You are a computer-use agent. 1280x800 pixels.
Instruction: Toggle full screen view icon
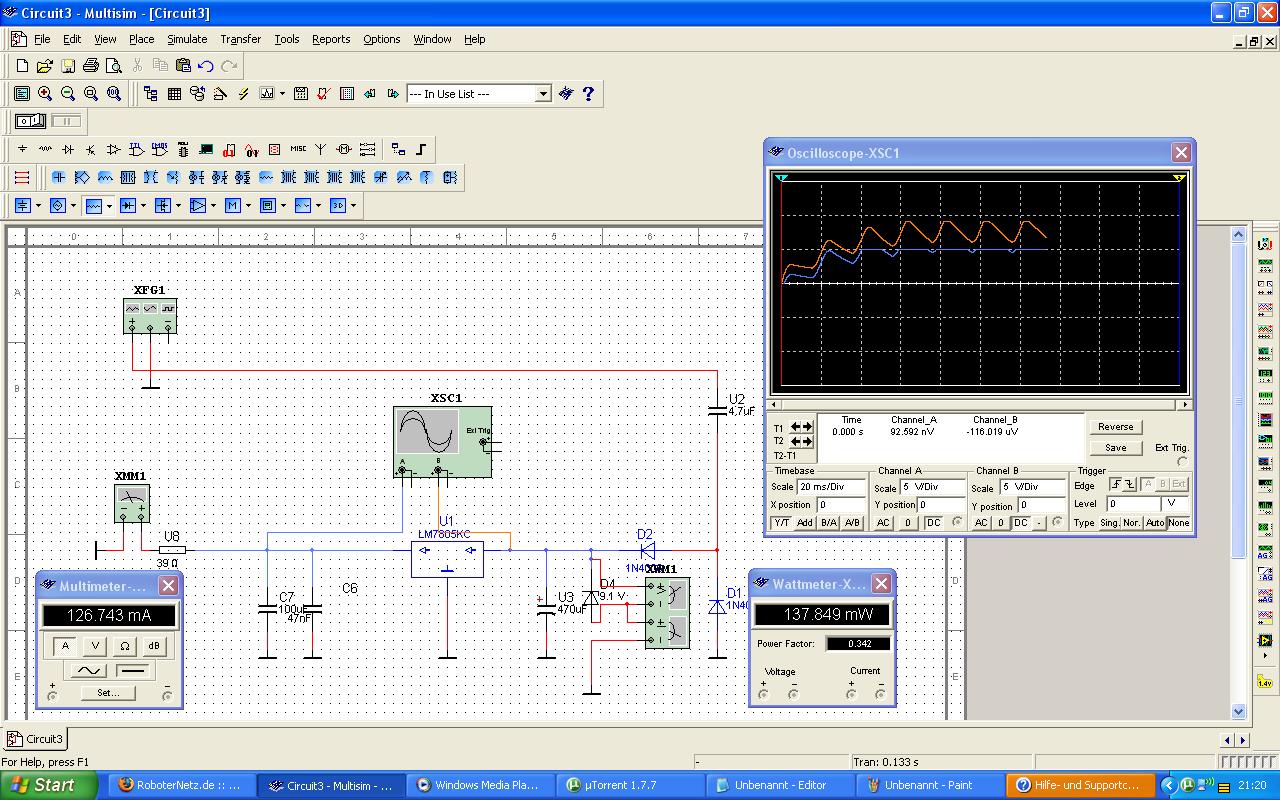(x=22, y=93)
